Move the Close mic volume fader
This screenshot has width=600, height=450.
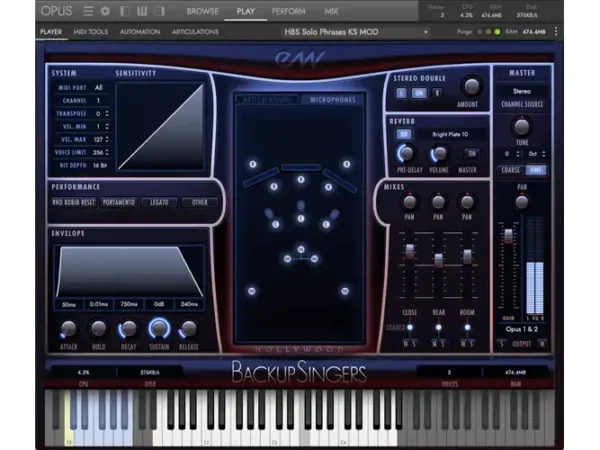coord(409,251)
